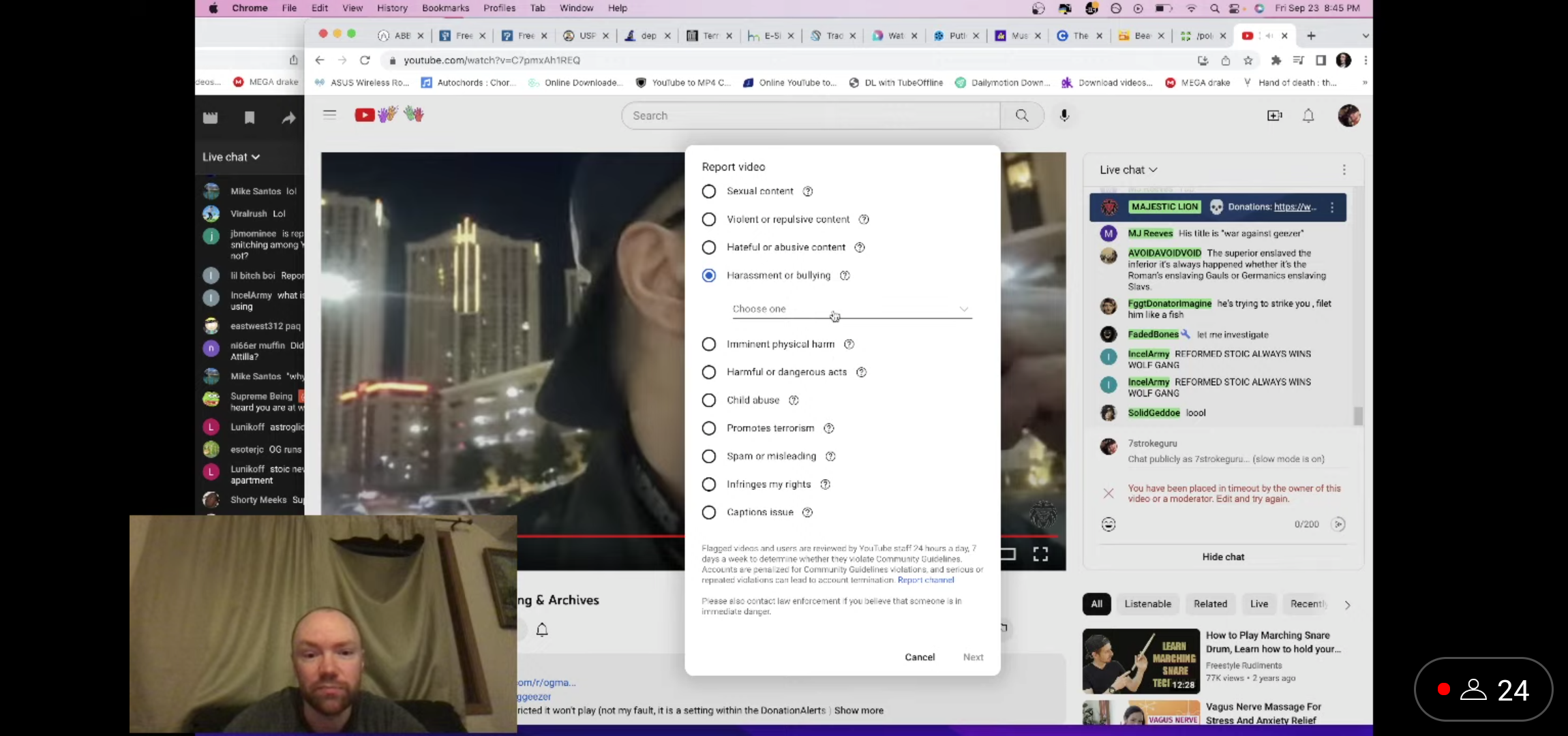The height and width of the screenshot is (736, 1568).
Task: Expand description with Show more
Action: (x=859, y=710)
